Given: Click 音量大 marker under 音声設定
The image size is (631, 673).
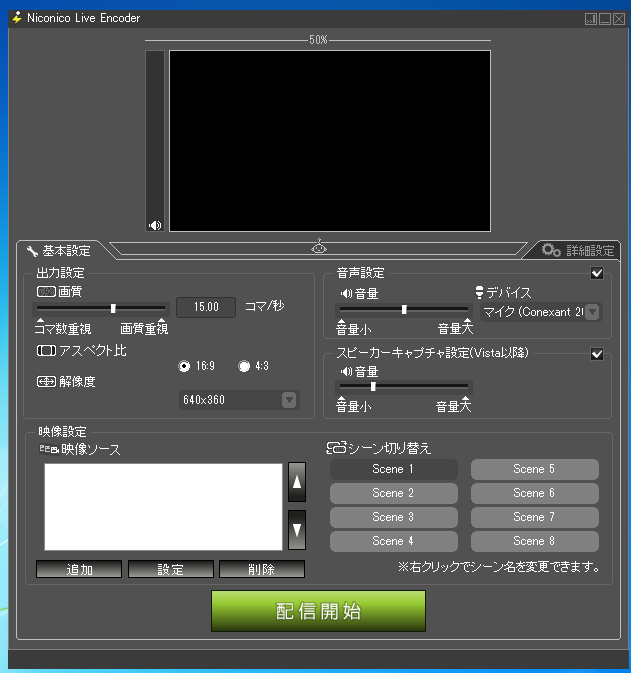Looking at the screenshot, I should pos(455,328).
